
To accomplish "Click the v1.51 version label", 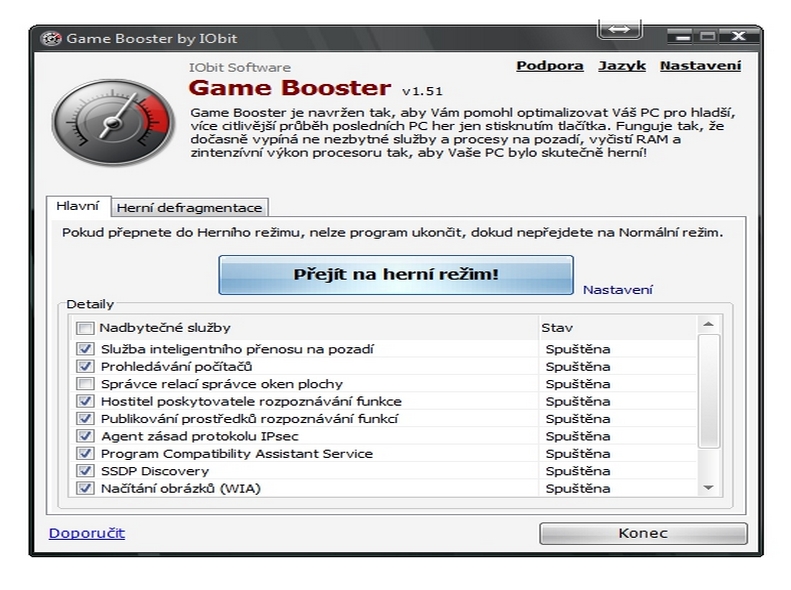I will (x=422, y=91).
